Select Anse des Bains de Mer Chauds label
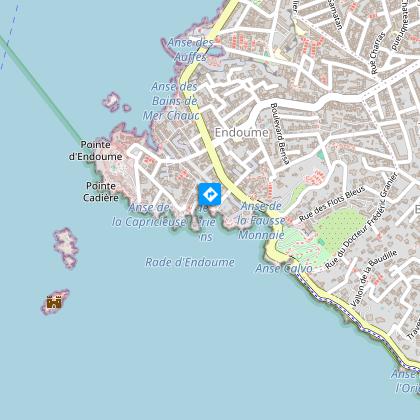The height and width of the screenshot is (420, 420). [x=171, y=101]
